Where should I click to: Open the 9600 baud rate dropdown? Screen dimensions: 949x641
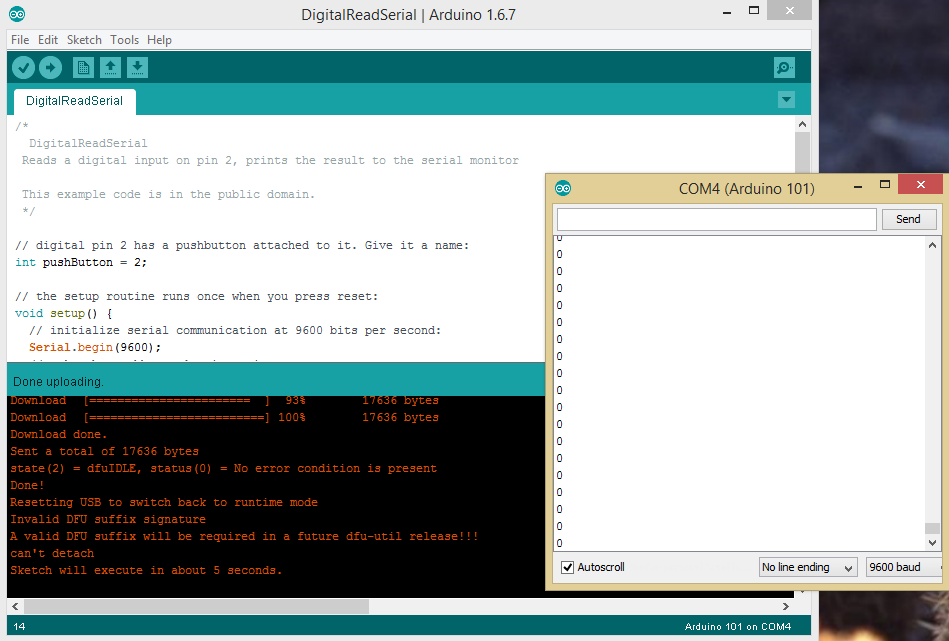(902, 567)
